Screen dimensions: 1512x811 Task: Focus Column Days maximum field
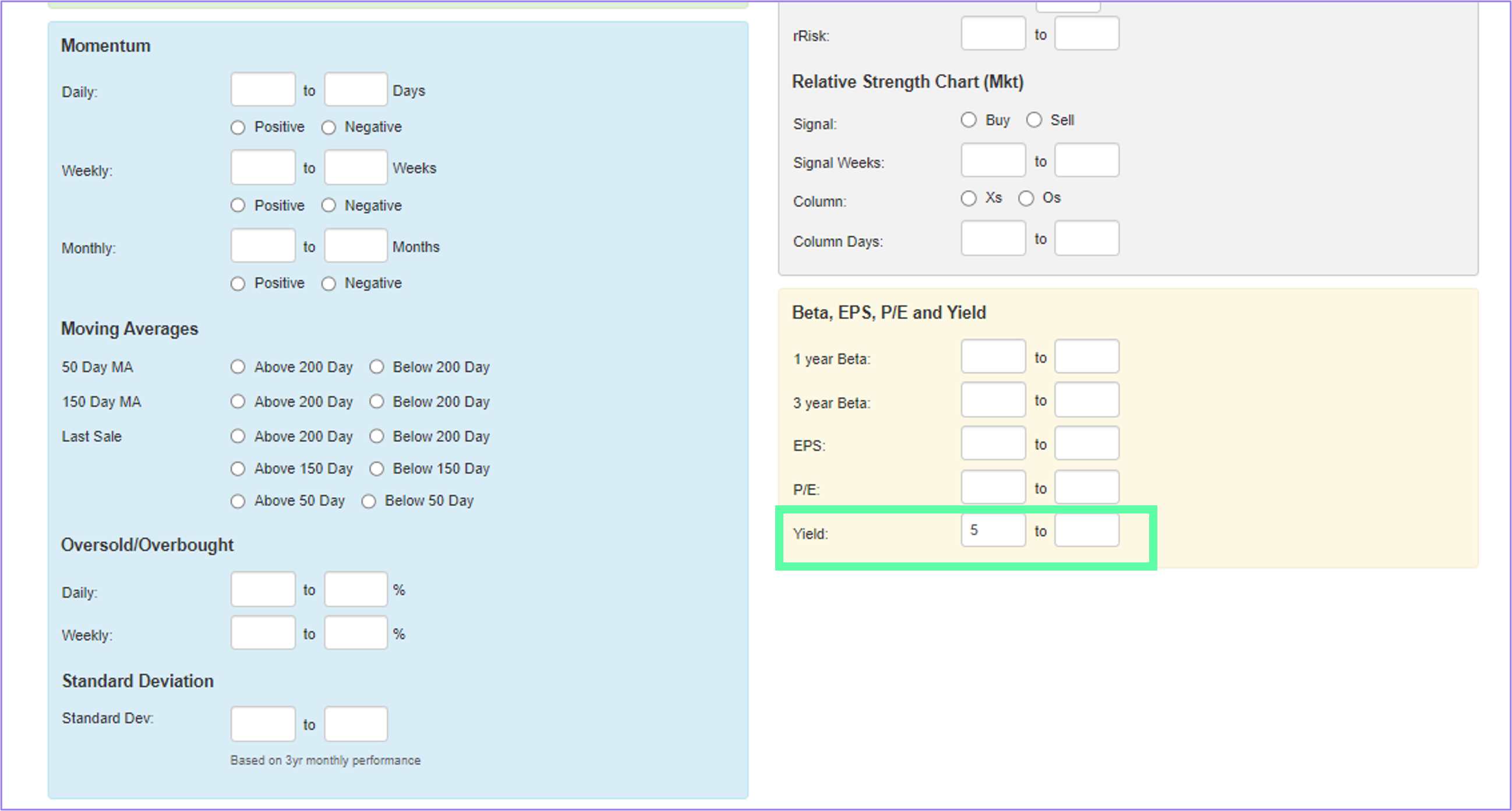point(1086,238)
